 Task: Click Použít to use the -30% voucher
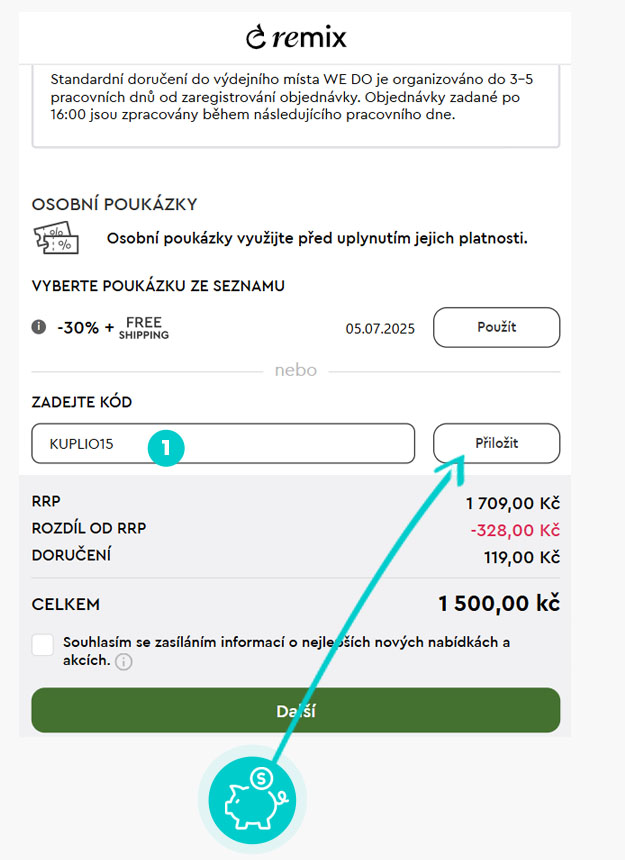point(497,327)
